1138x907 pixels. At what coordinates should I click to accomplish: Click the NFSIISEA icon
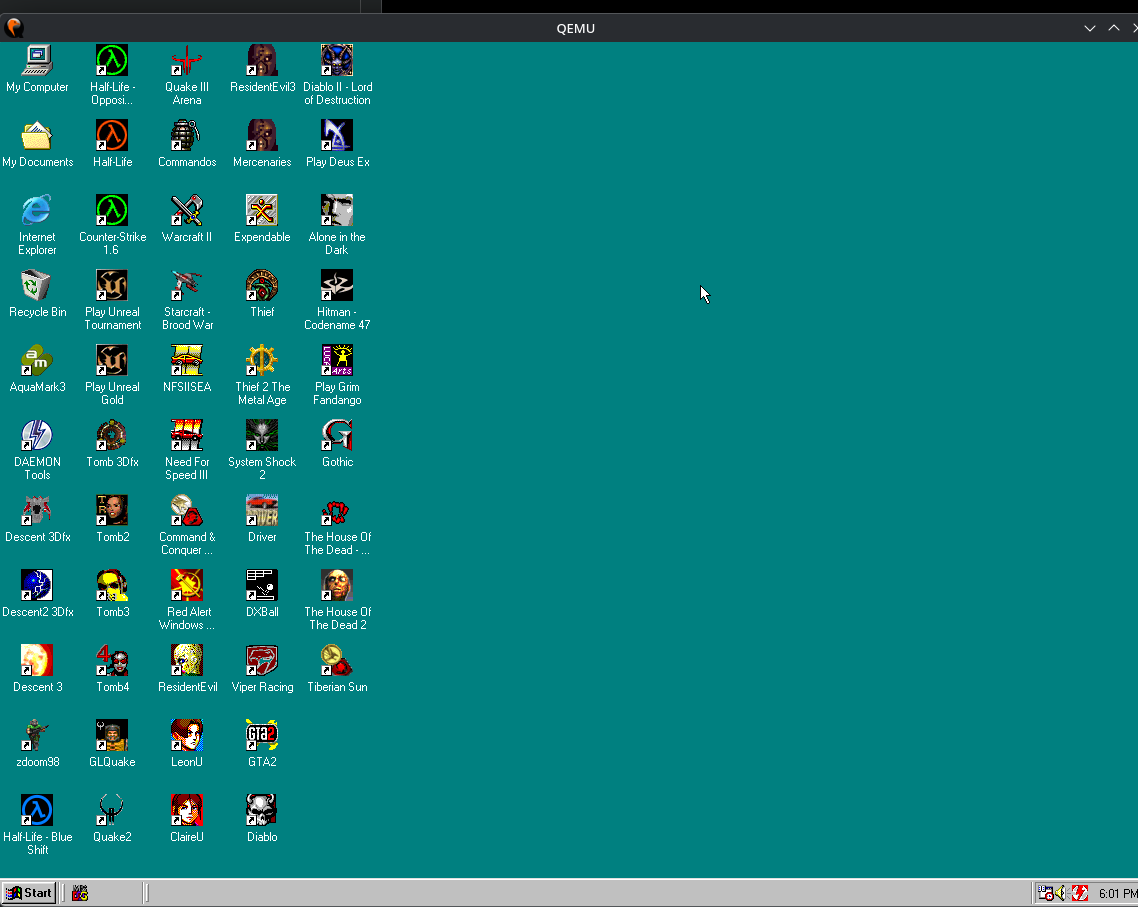pyautogui.click(x=187, y=360)
